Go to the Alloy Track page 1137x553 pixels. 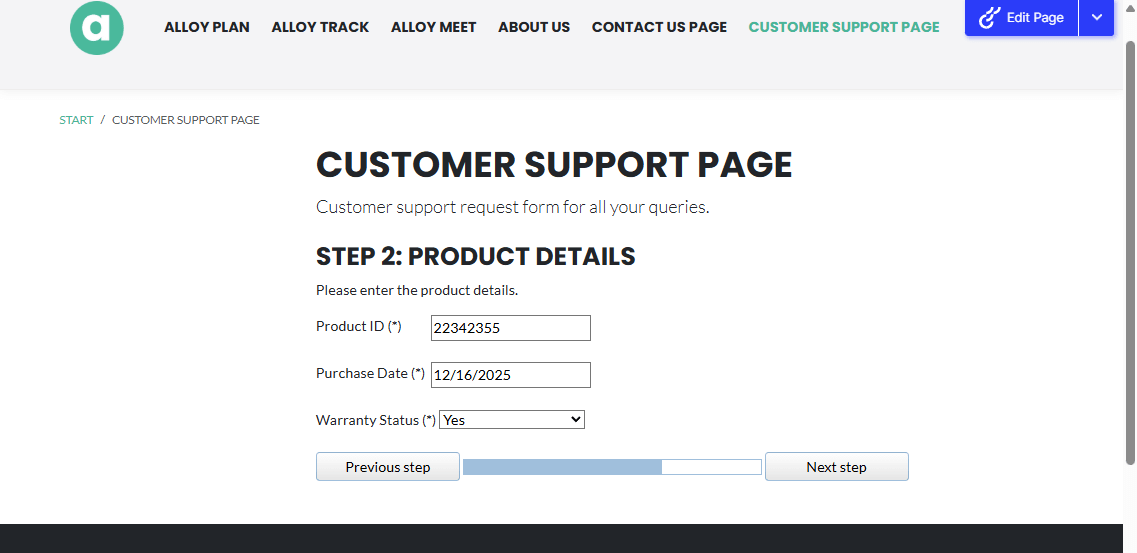(x=320, y=27)
